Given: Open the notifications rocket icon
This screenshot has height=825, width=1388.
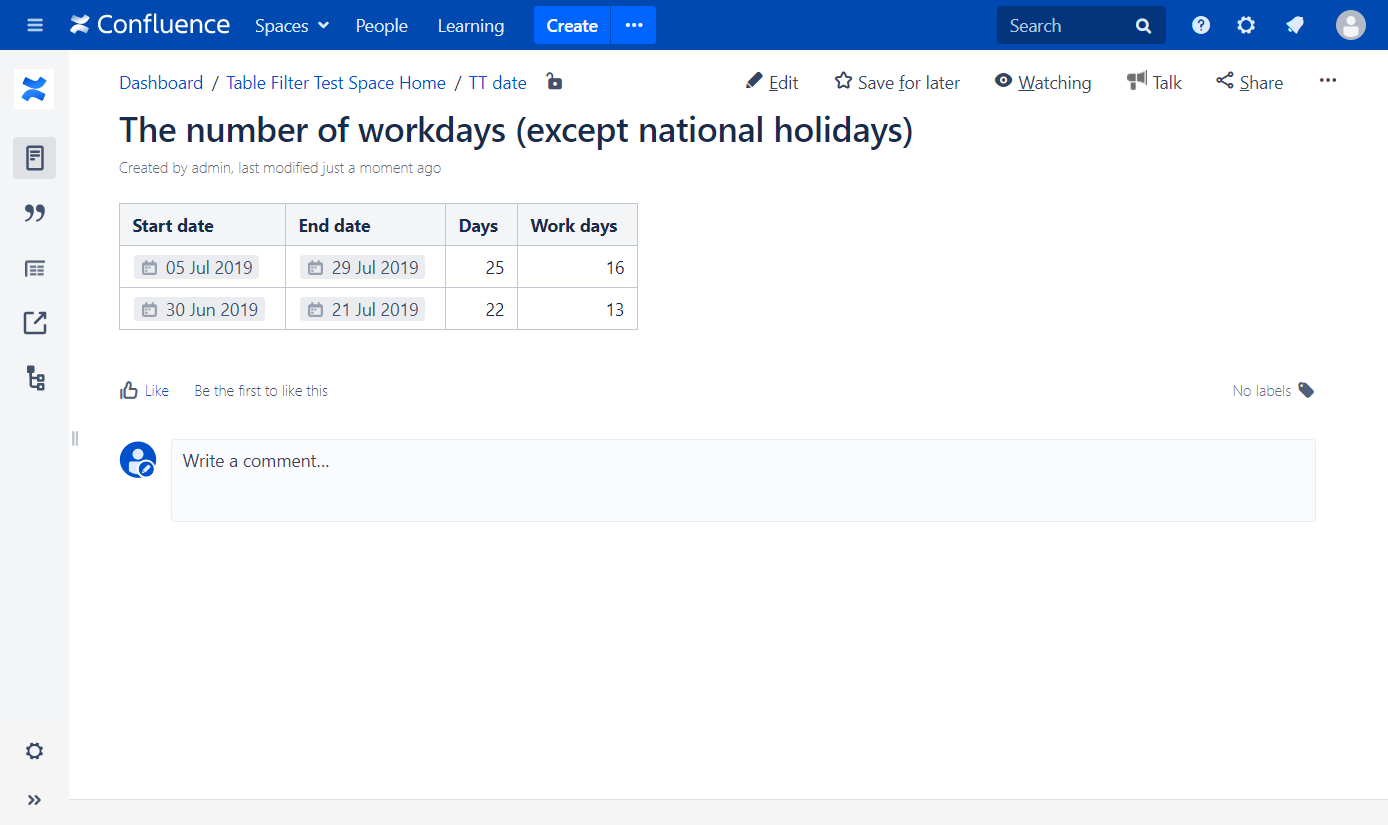Looking at the screenshot, I should [x=1295, y=26].
